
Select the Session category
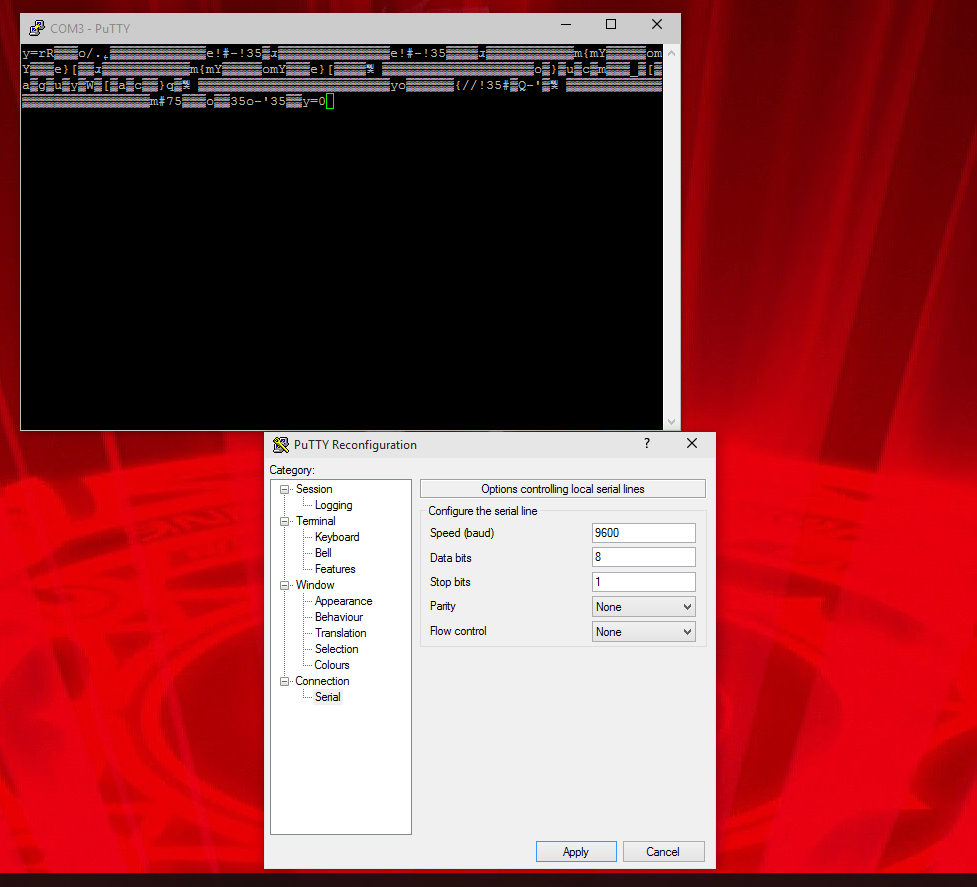click(314, 489)
